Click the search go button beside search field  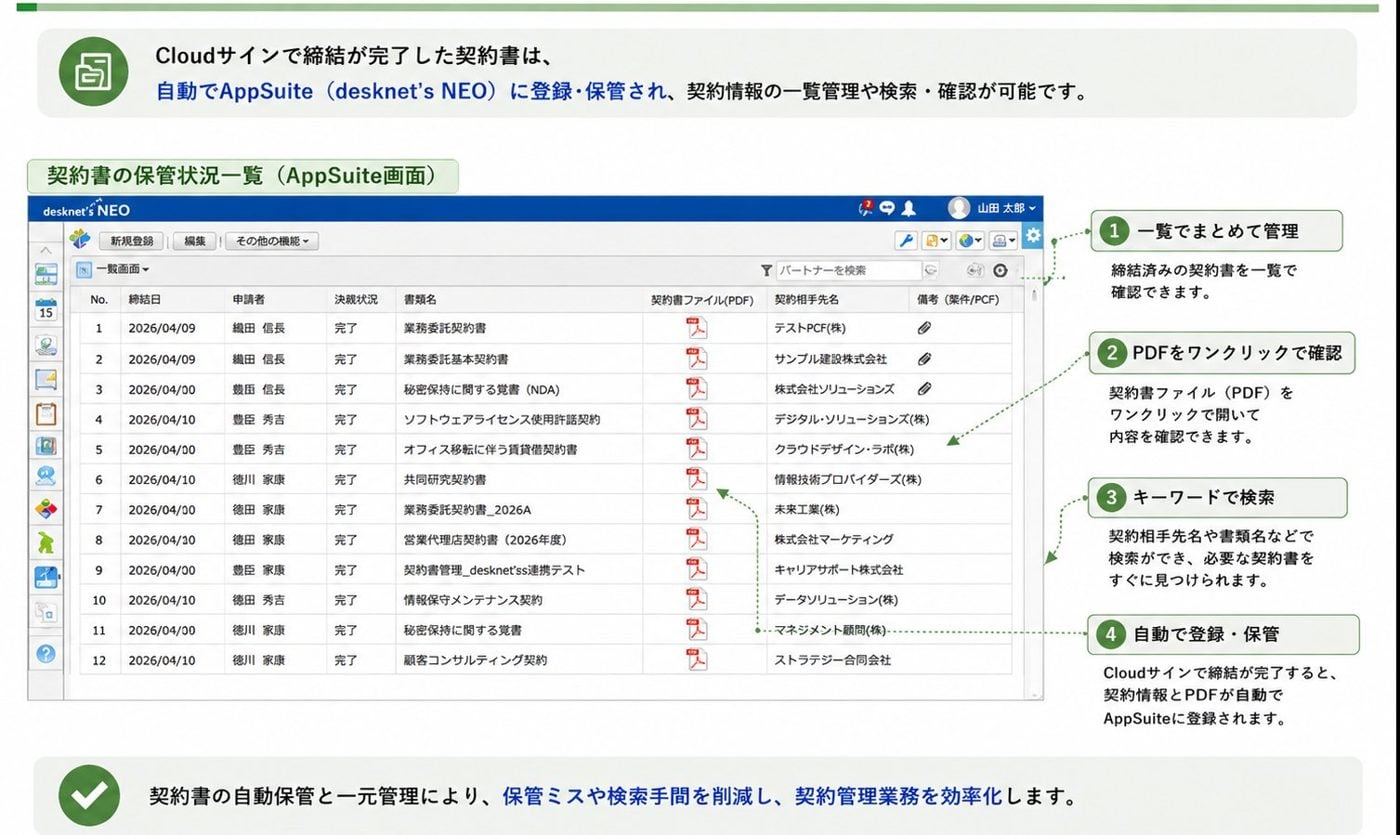coord(931,270)
